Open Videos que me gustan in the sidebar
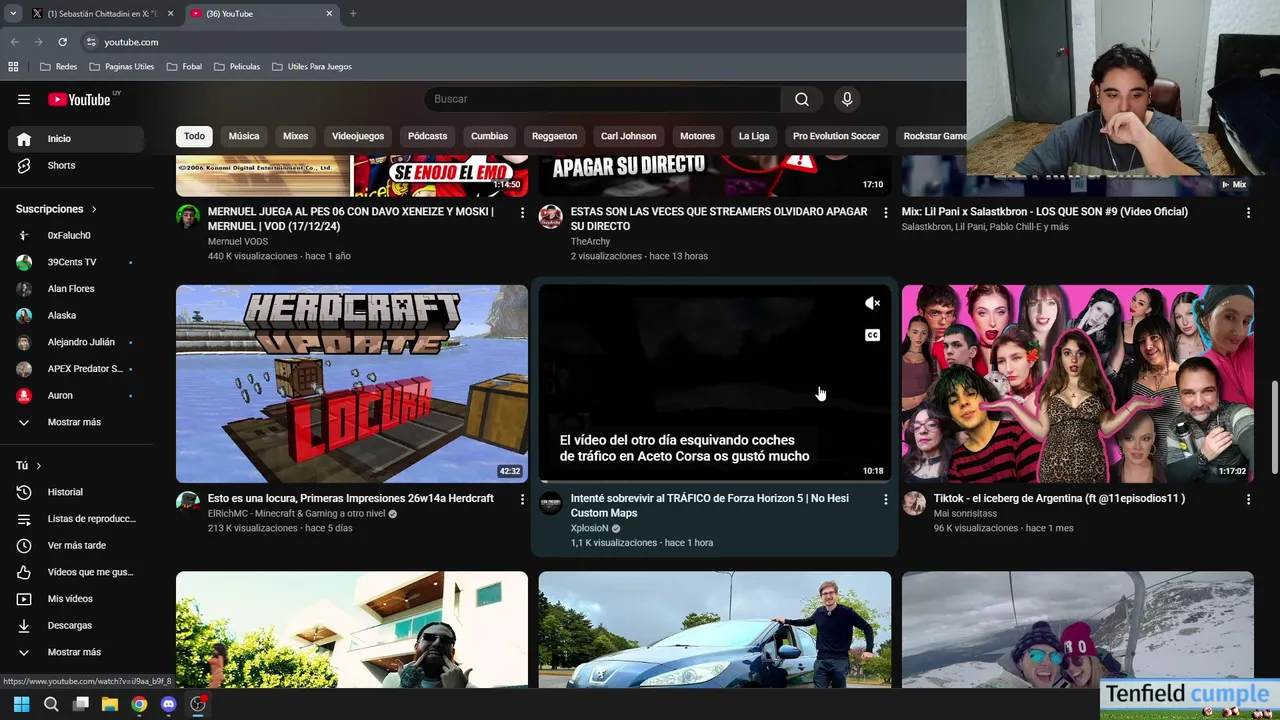Screen dimensions: 1280x720 (x=76, y=572)
